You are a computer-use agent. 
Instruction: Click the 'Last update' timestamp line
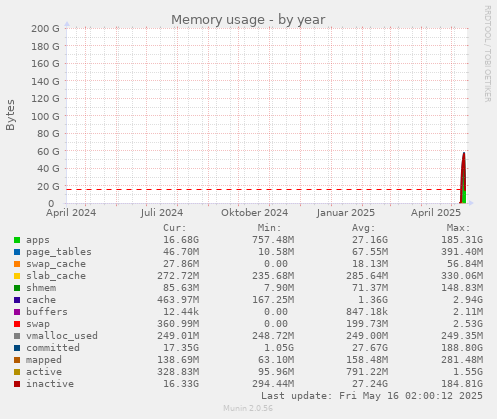pyautogui.click(x=372, y=396)
